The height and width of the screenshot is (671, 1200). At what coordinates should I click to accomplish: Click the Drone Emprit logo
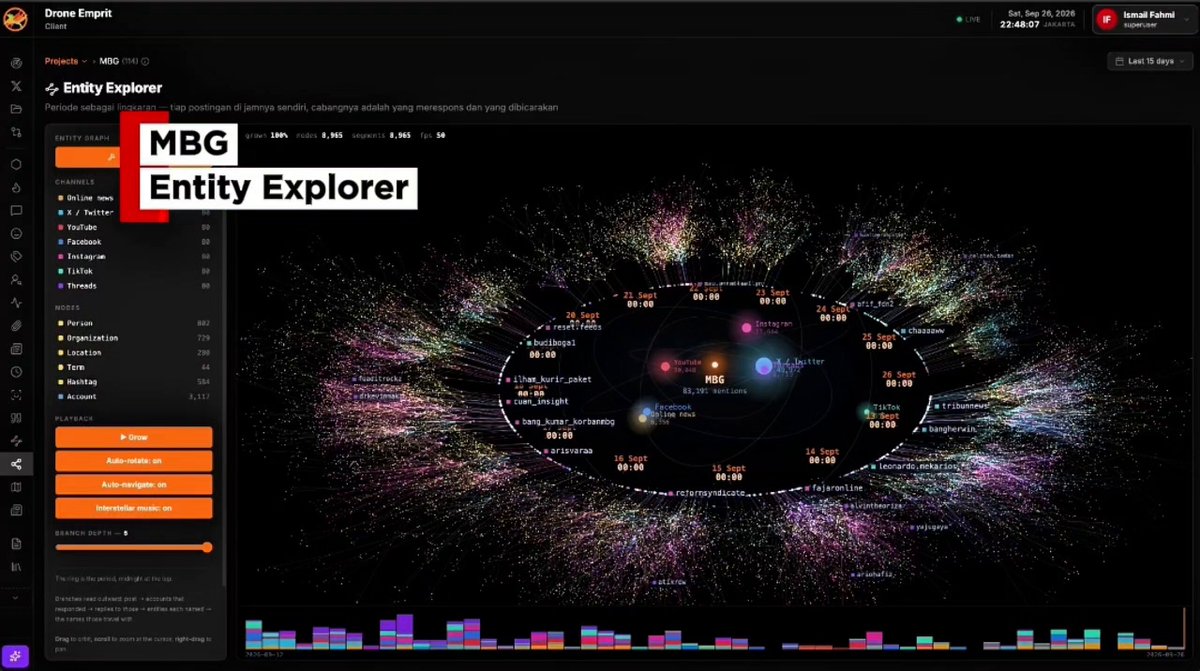16,18
